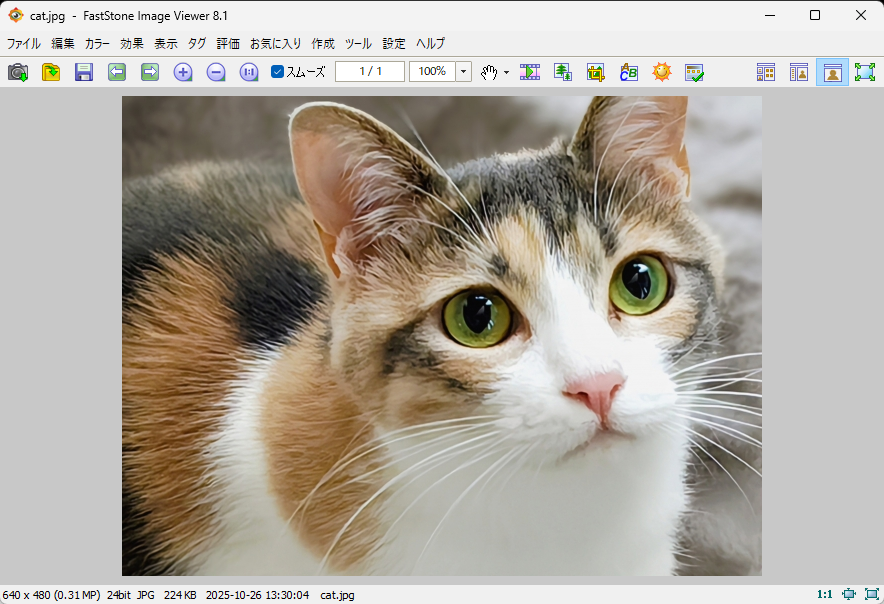
Task: Start the slideshow from the toolbar
Action: 530,72
